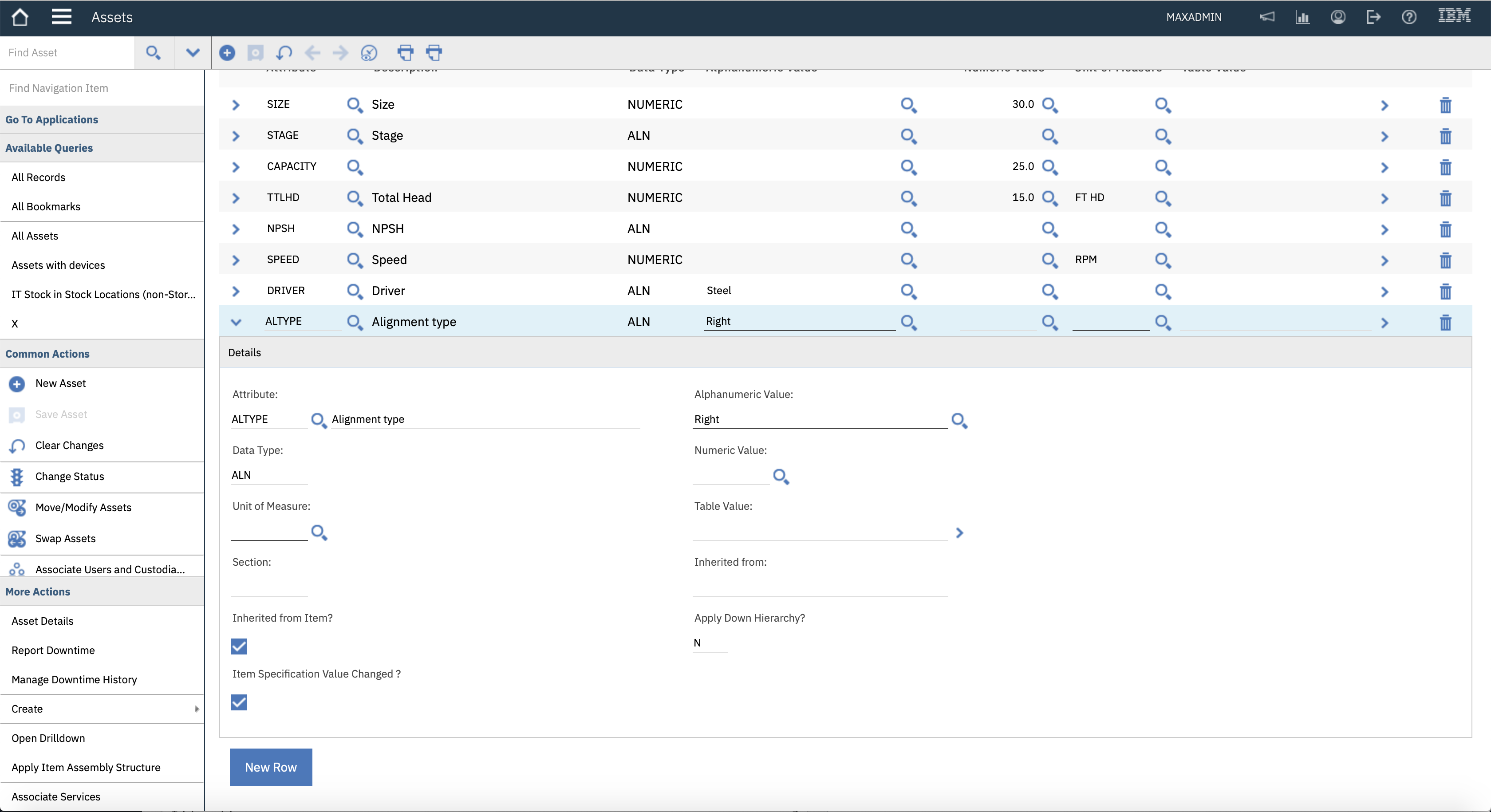Expand the STAGE row details
Viewport: 1491px width, 812px height.
[x=236, y=136]
